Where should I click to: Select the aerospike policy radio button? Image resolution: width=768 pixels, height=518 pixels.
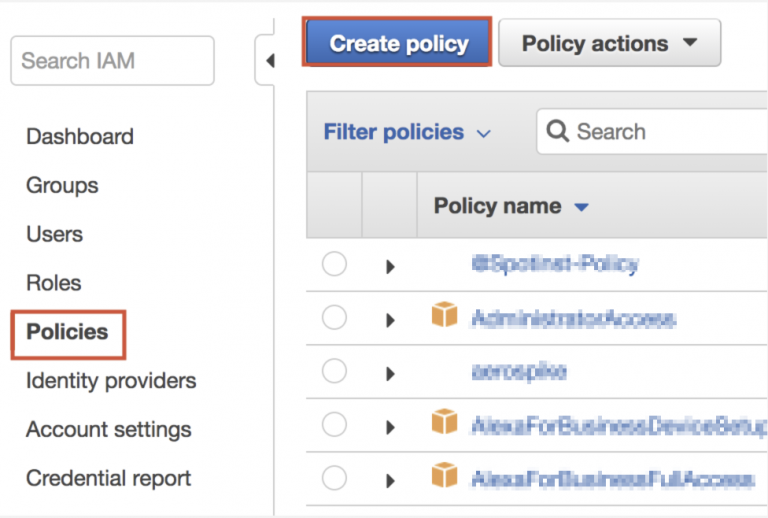coord(334,371)
